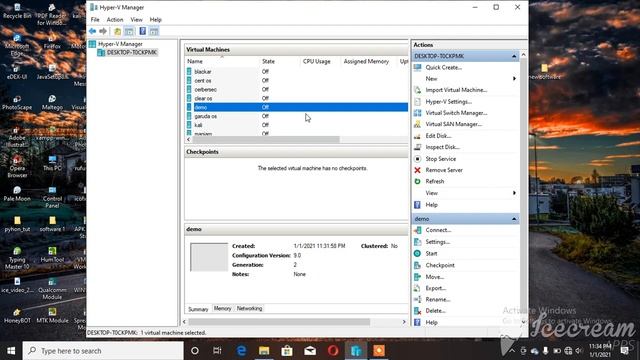Open Hyper-V Settings action

click(448, 102)
